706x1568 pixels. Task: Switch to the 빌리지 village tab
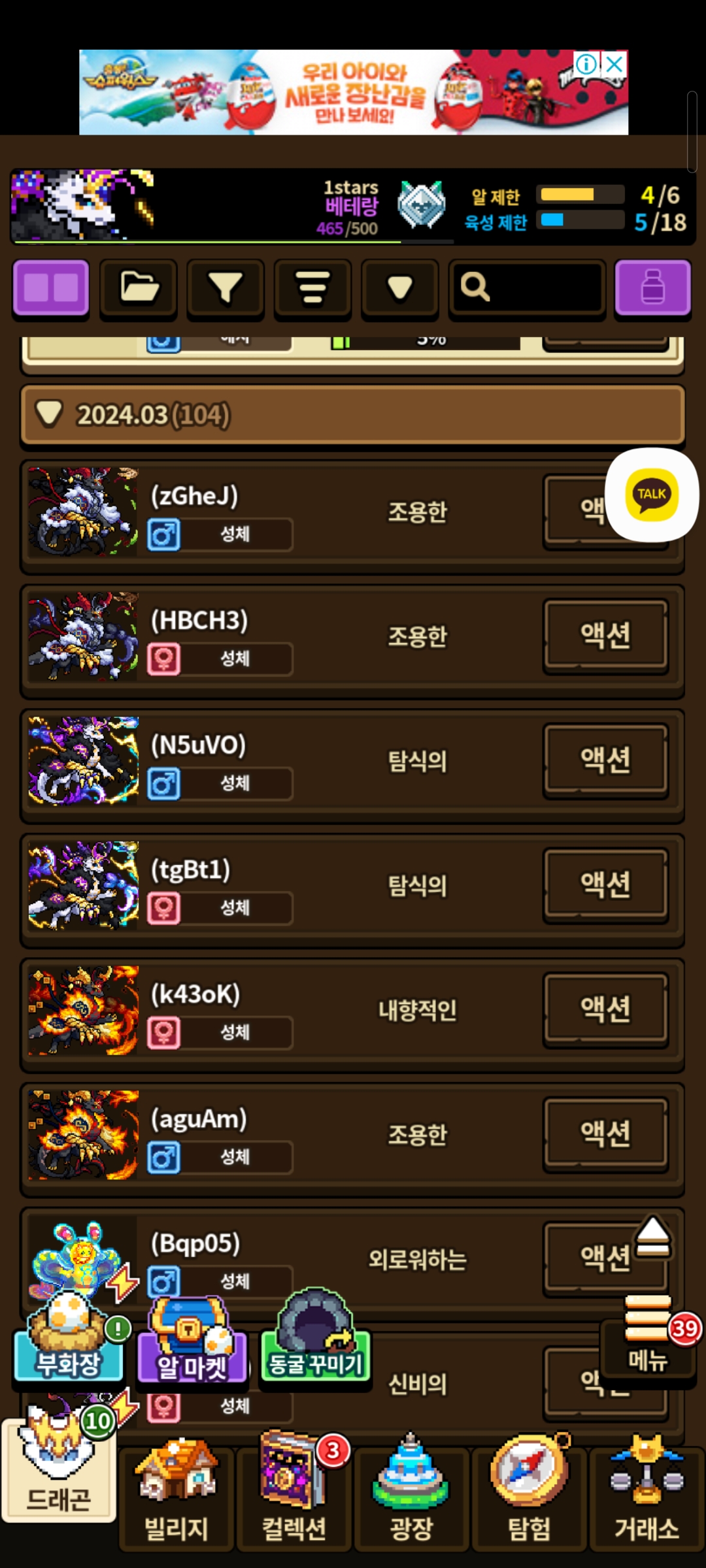[x=176, y=1496]
